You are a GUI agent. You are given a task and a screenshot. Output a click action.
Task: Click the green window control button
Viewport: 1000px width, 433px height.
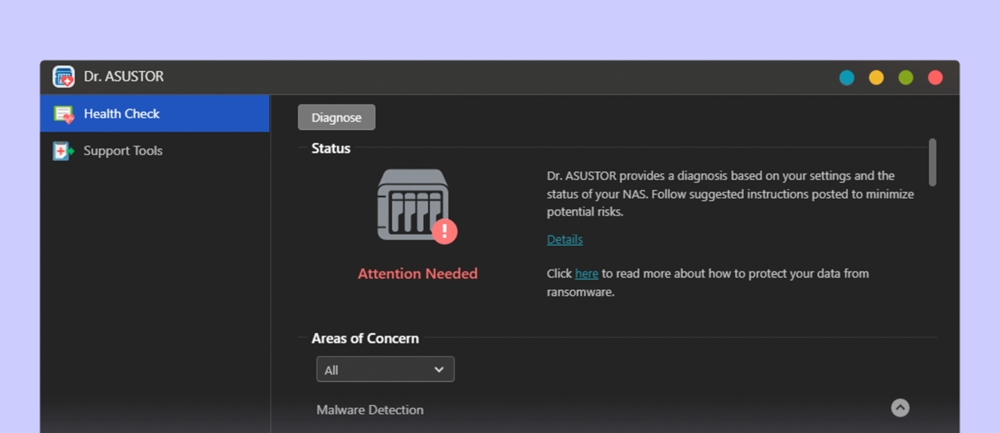tap(906, 78)
